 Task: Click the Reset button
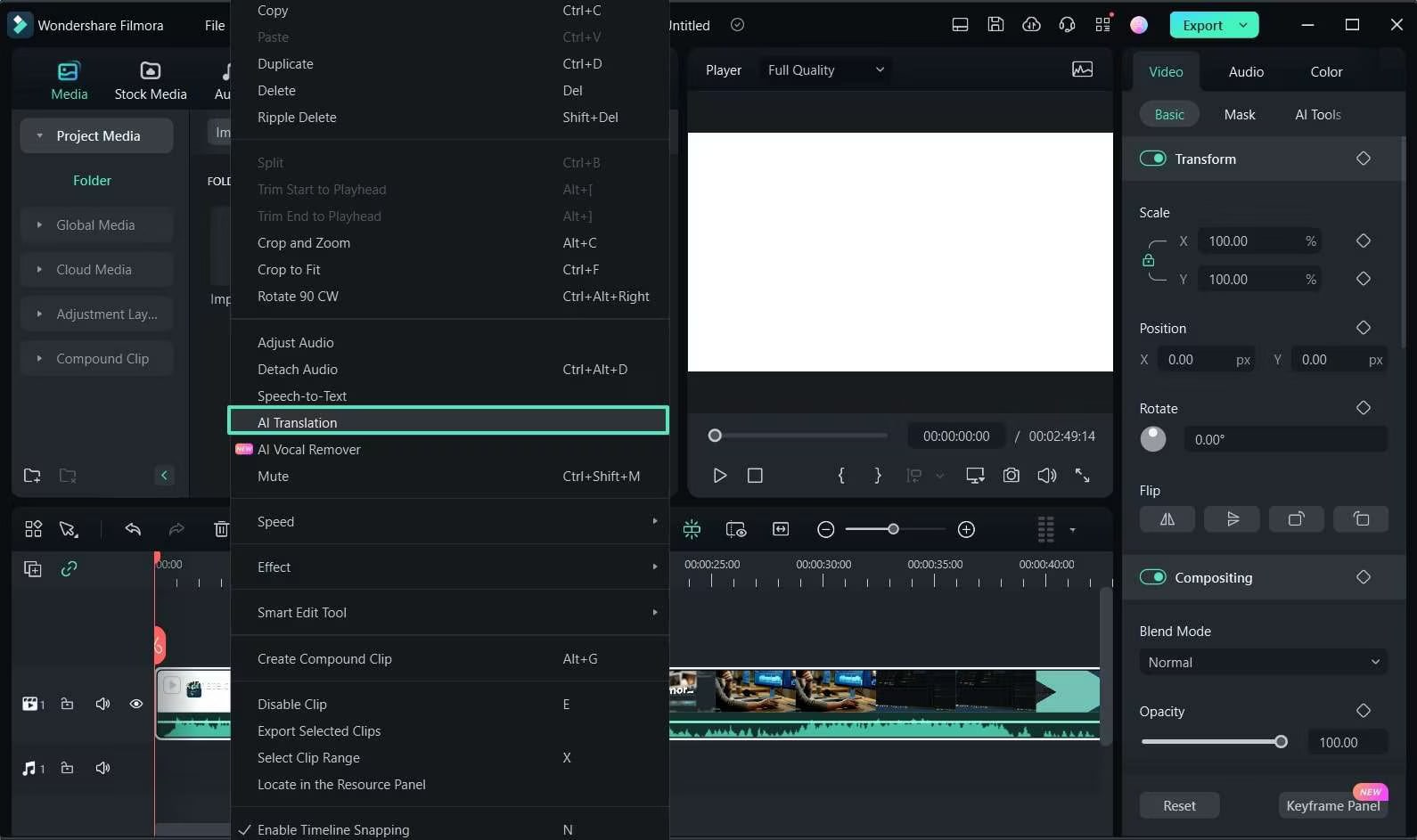coord(1179,806)
